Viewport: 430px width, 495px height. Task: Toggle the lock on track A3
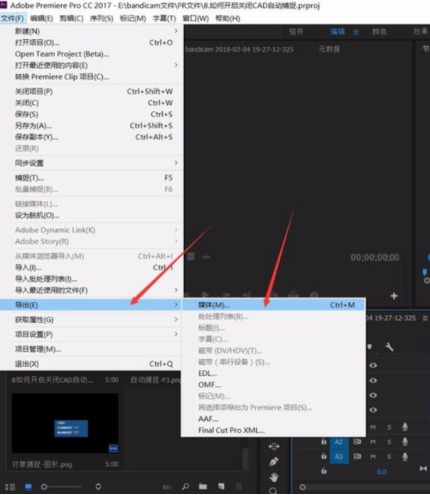point(324,456)
